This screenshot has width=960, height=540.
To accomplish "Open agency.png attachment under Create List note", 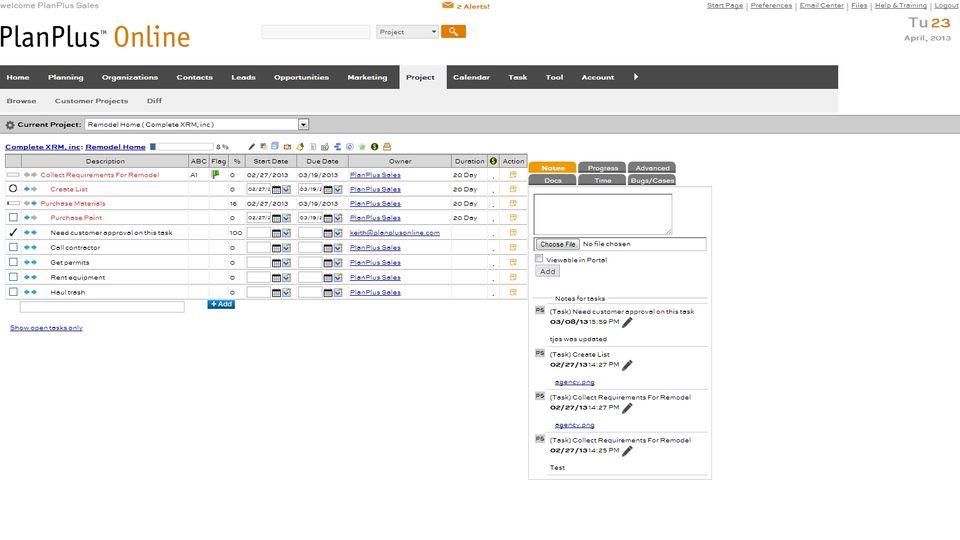I will click(x=574, y=382).
